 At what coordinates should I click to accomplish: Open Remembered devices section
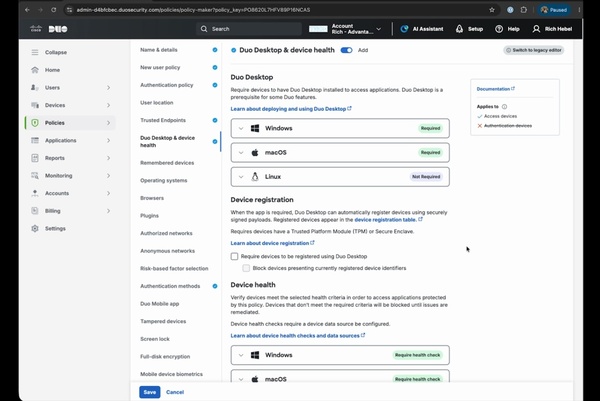167,163
